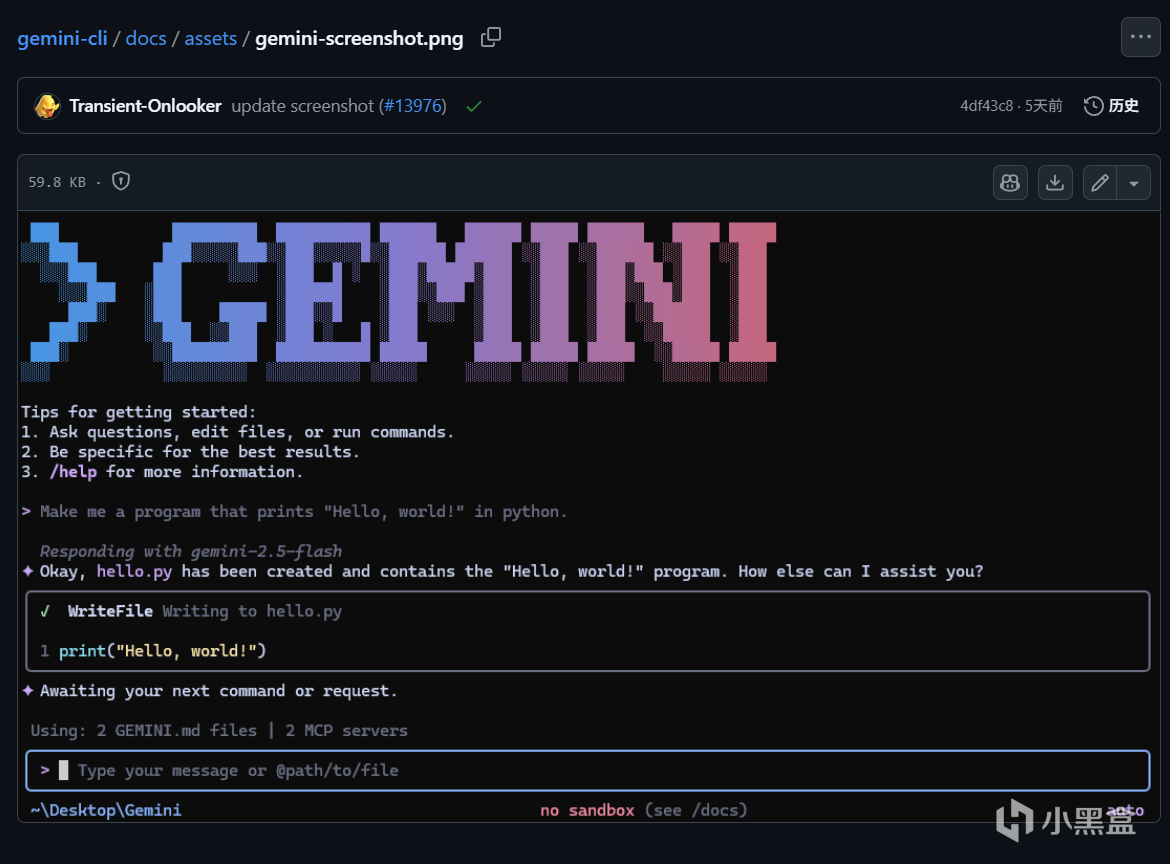
Task: Open the three-dot more options menu
Action: (1140, 37)
